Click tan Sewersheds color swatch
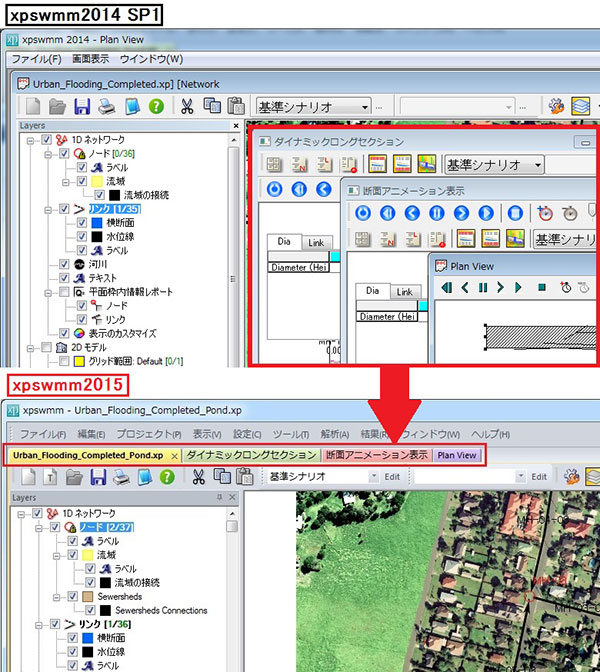The height and width of the screenshot is (672, 600). point(88,597)
